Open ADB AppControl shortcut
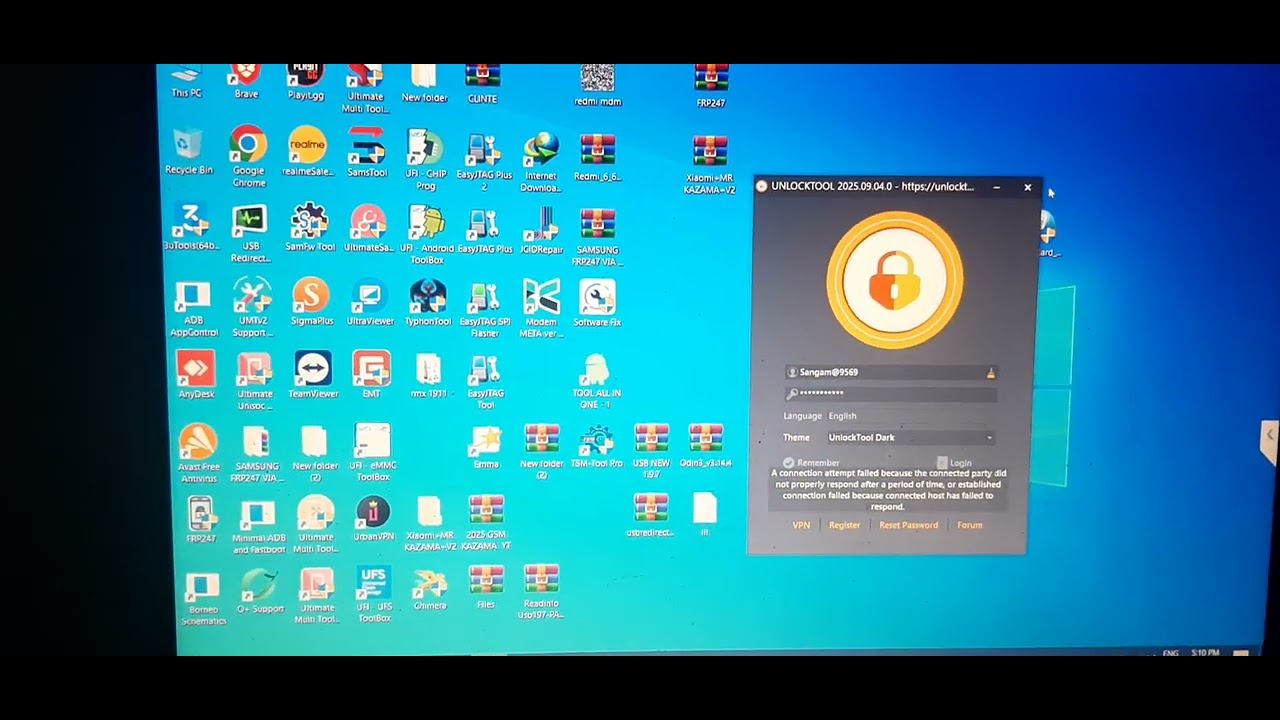1280x720 pixels. [193, 309]
